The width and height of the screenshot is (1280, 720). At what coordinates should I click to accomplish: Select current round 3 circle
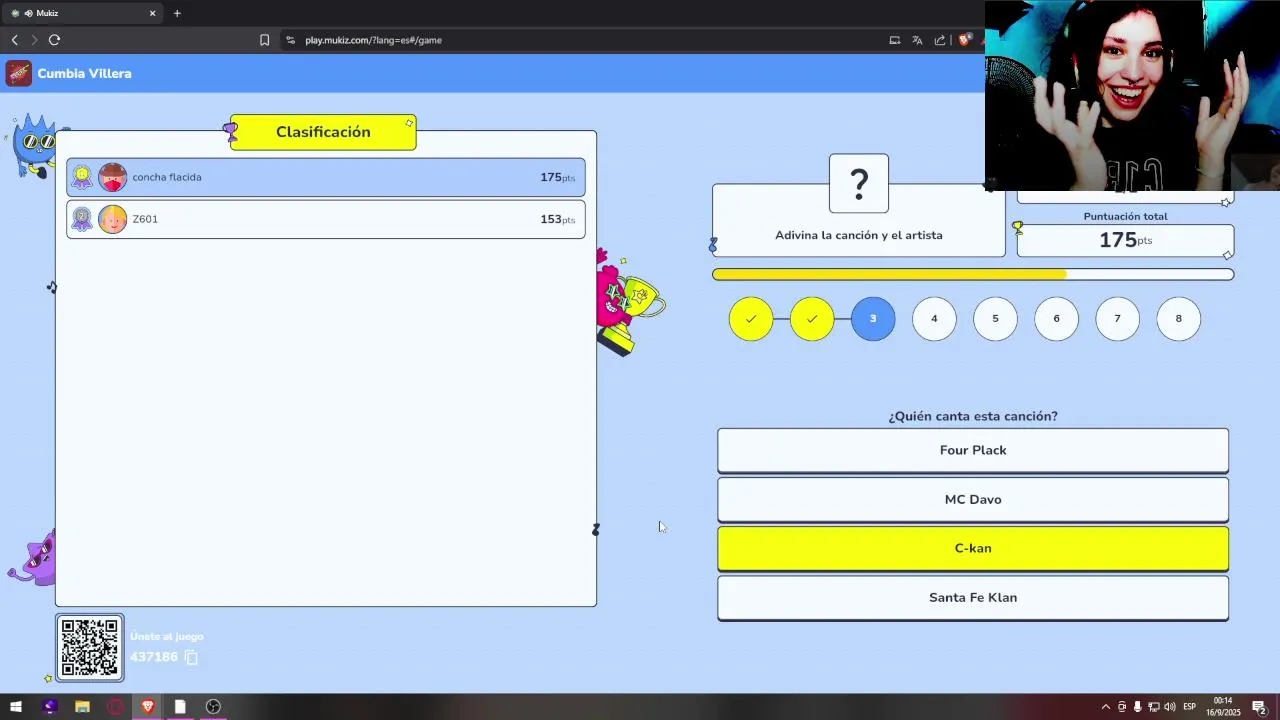(873, 319)
